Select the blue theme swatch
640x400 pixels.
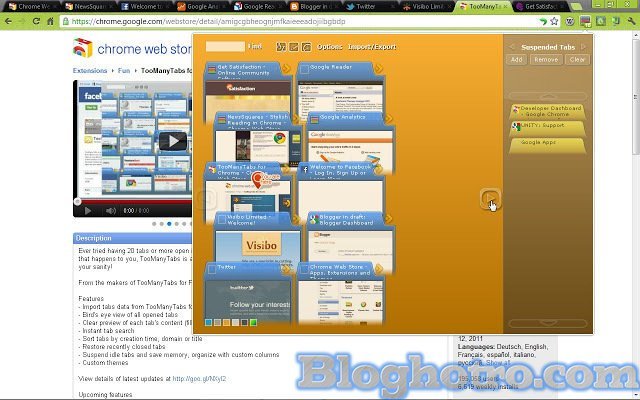coord(209,322)
